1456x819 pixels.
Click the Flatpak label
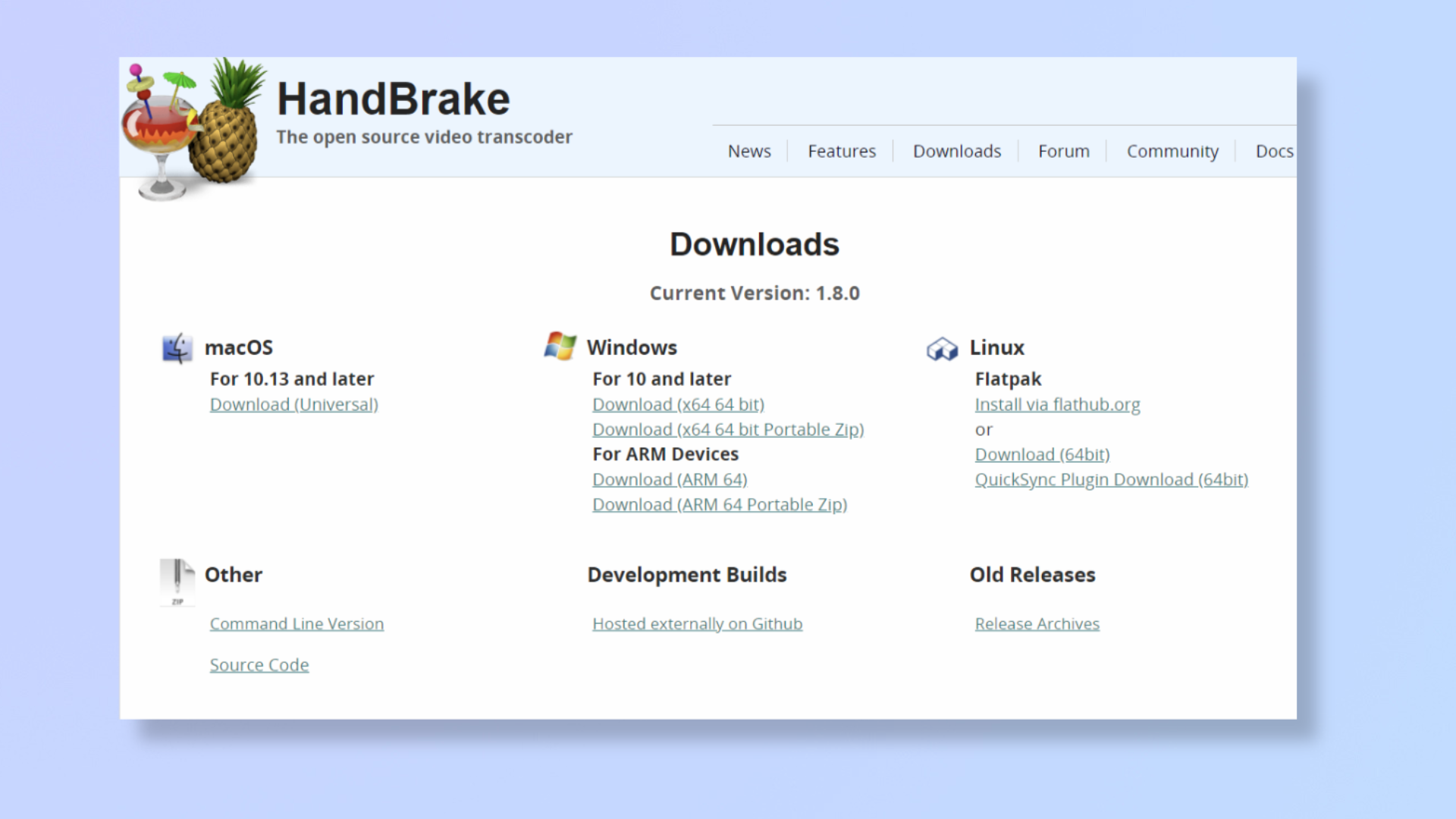tap(1008, 379)
